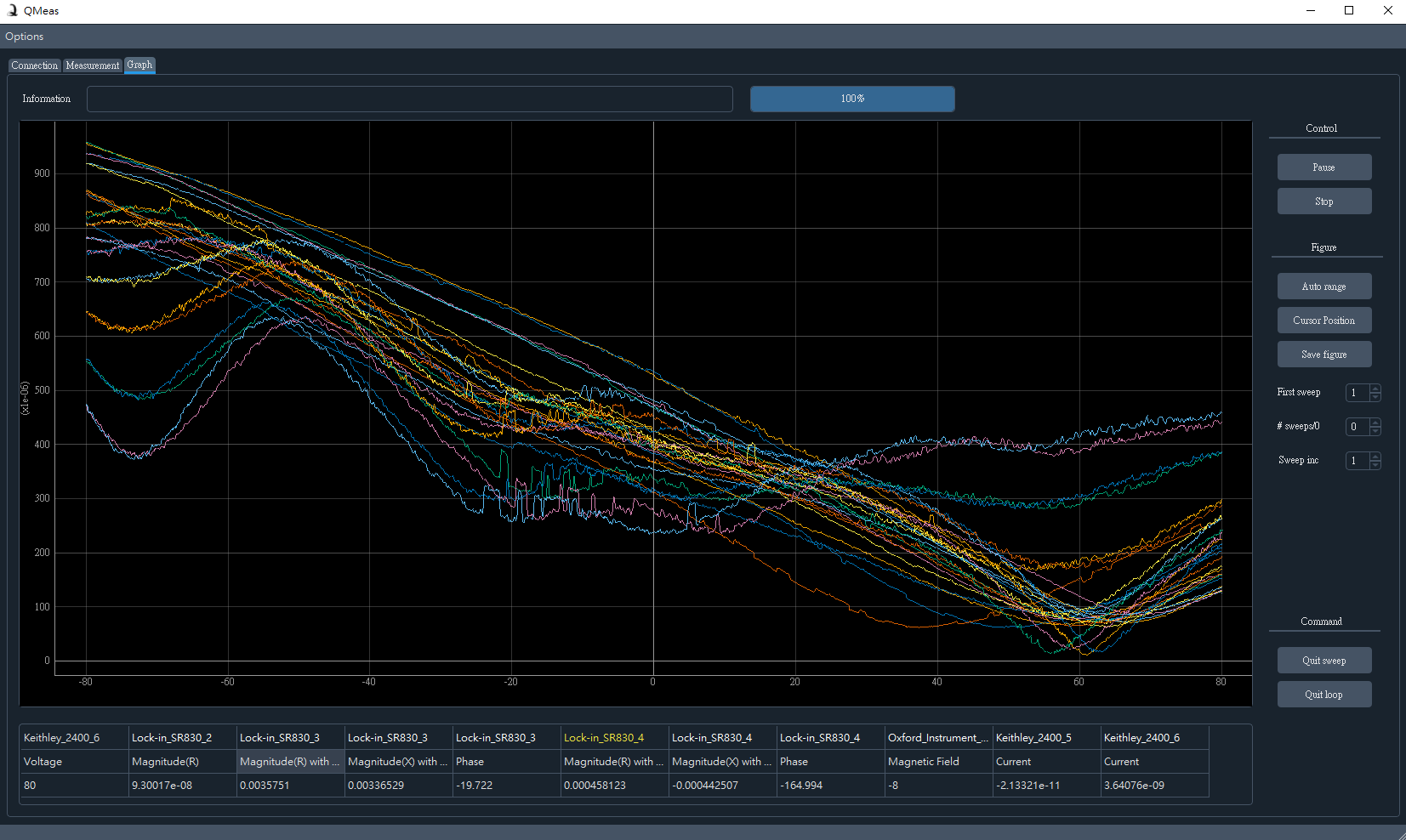The image size is (1406, 840).
Task: Switch to the Measurement tab
Action: click(x=93, y=65)
